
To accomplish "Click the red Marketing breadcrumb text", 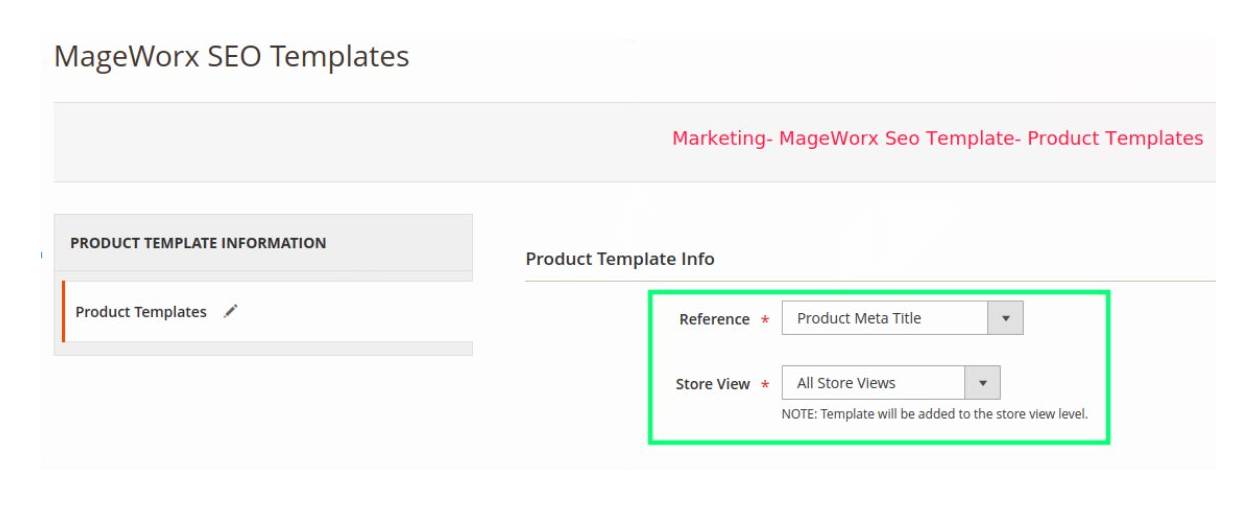I will click(x=717, y=139).
